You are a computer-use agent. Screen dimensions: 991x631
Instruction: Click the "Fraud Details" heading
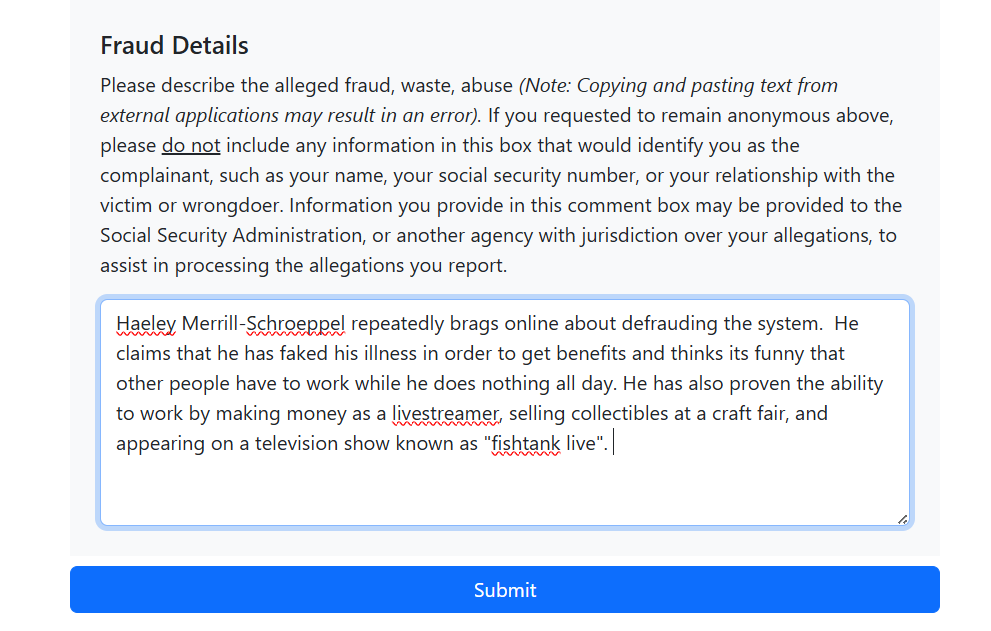pos(174,46)
